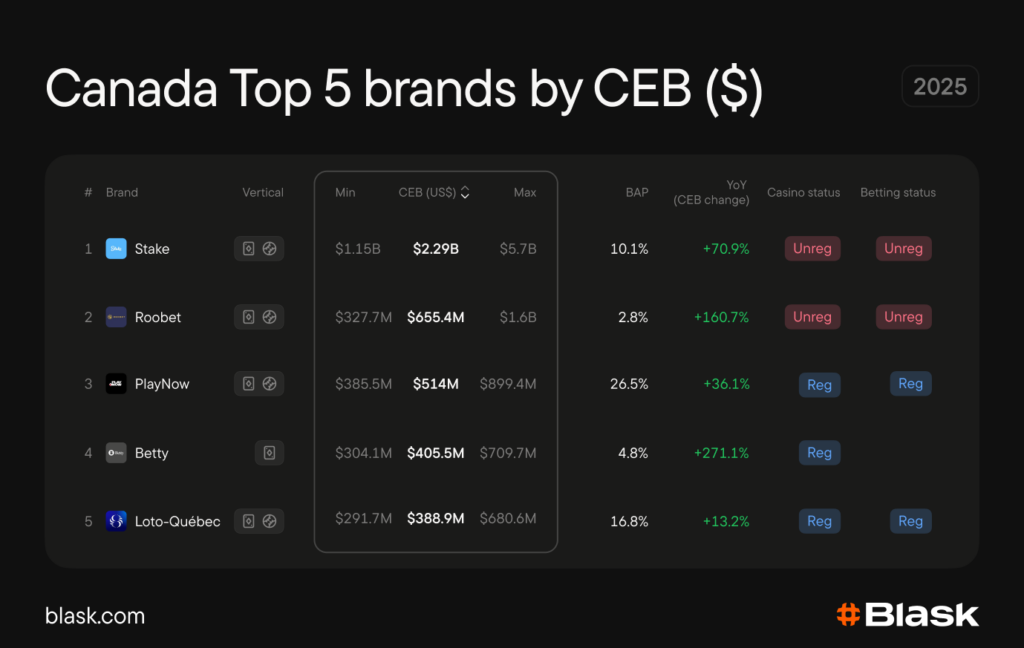Click the Loto-Québec brand logo
1024x648 pixels.
point(116,521)
